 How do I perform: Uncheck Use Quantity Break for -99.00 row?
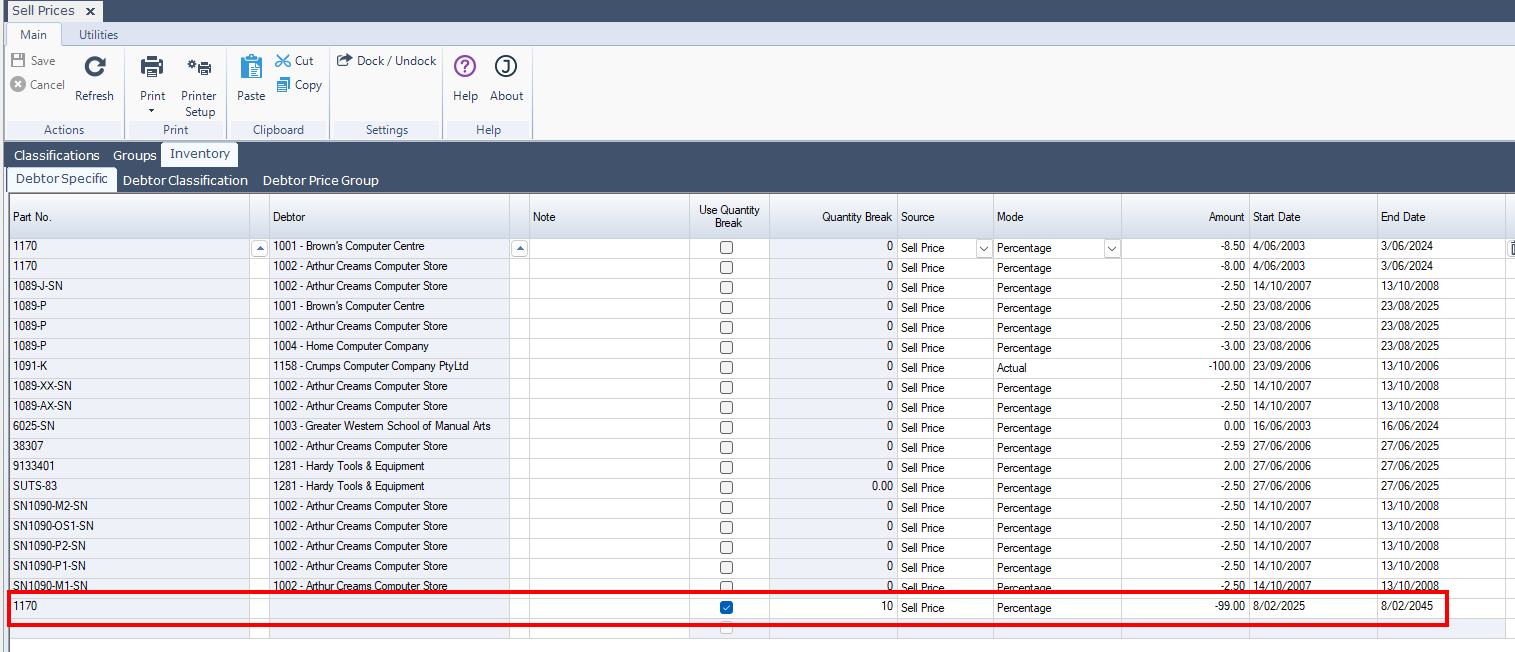click(x=726, y=607)
